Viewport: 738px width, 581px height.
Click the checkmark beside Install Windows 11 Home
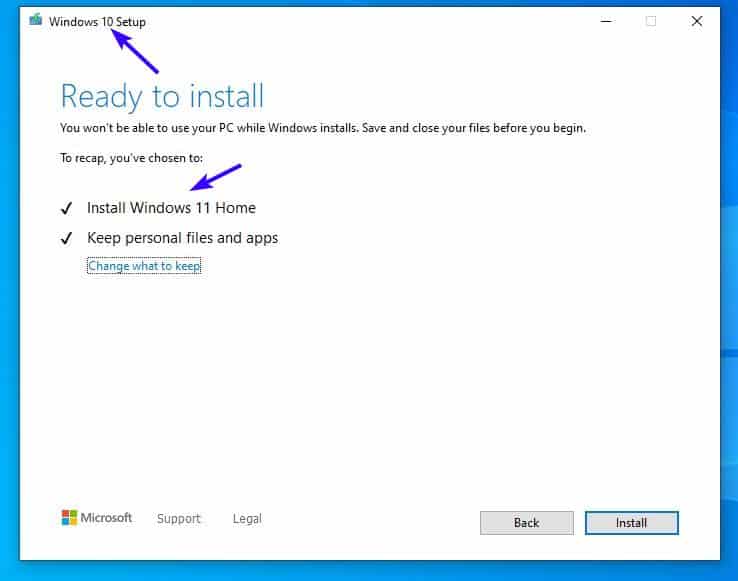pos(66,208)
